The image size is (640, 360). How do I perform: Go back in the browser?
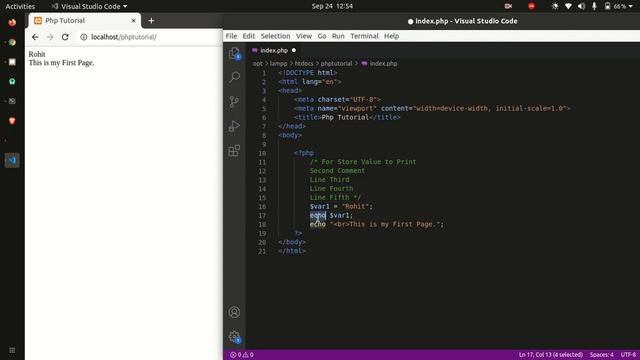tap(35, 37)
